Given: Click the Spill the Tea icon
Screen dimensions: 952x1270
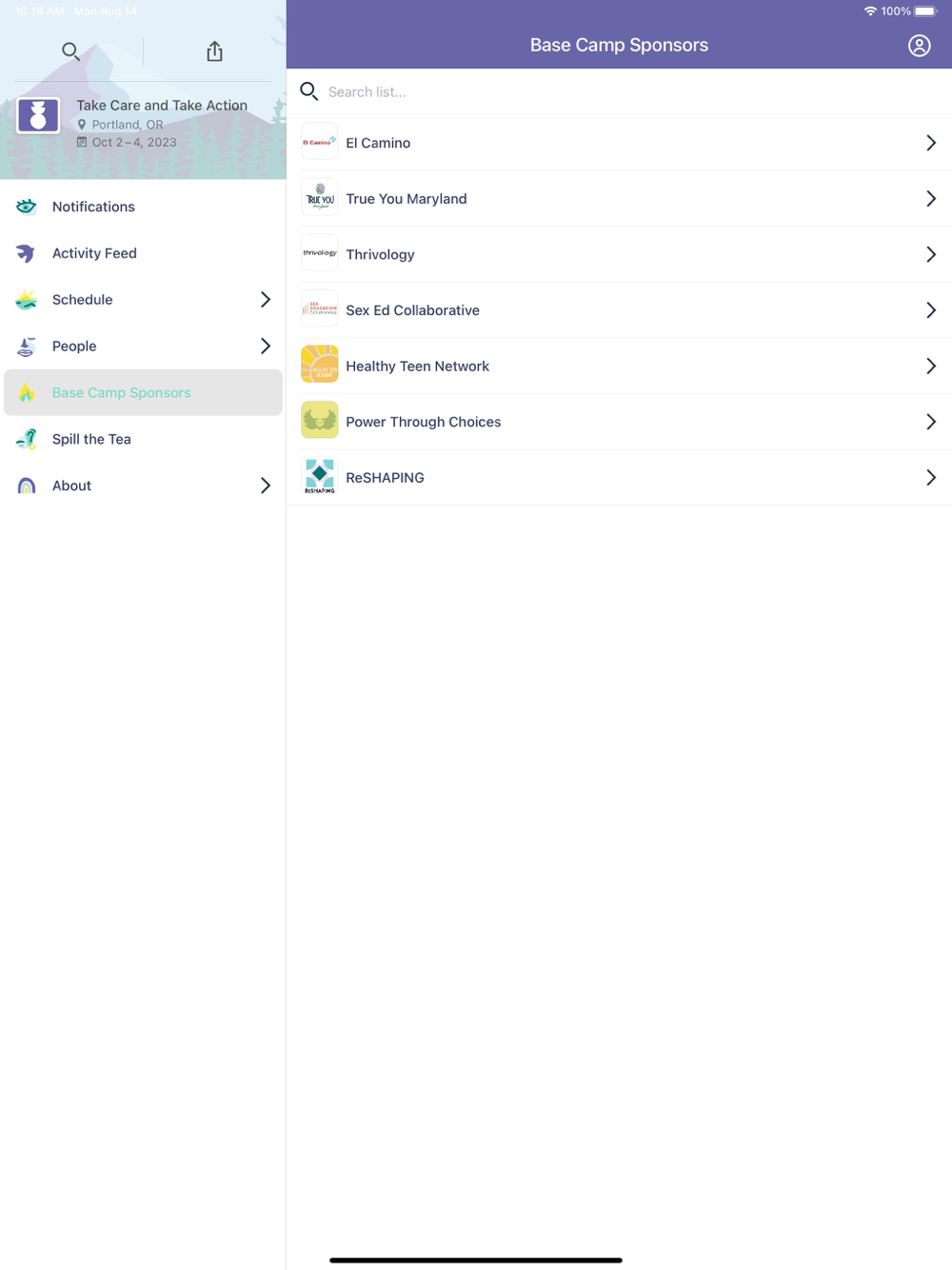Looking at the screenshot, I should tap(27, 439).
